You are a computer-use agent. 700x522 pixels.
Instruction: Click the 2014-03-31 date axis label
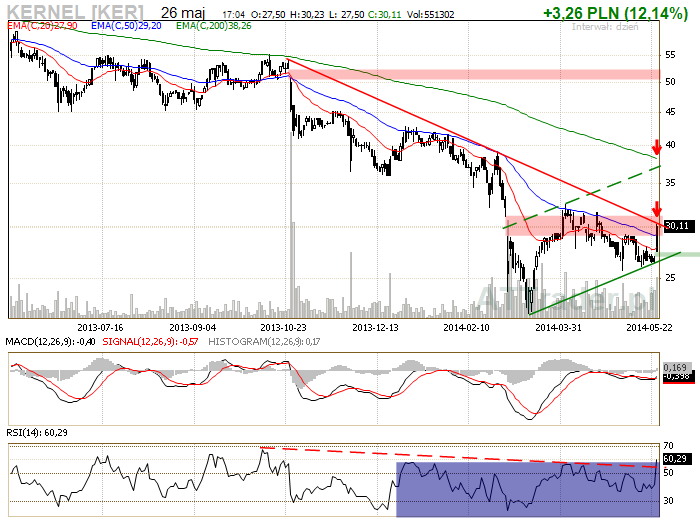click(558, 328)
